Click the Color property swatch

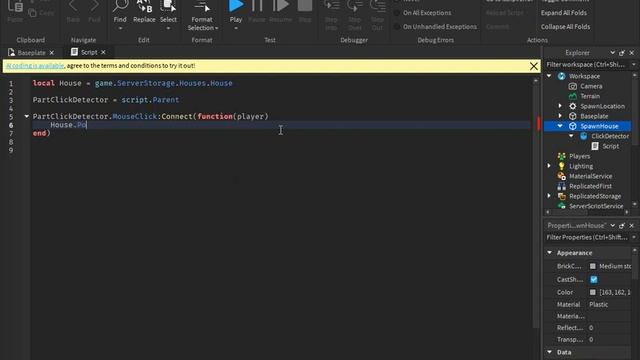coord(593,292)
